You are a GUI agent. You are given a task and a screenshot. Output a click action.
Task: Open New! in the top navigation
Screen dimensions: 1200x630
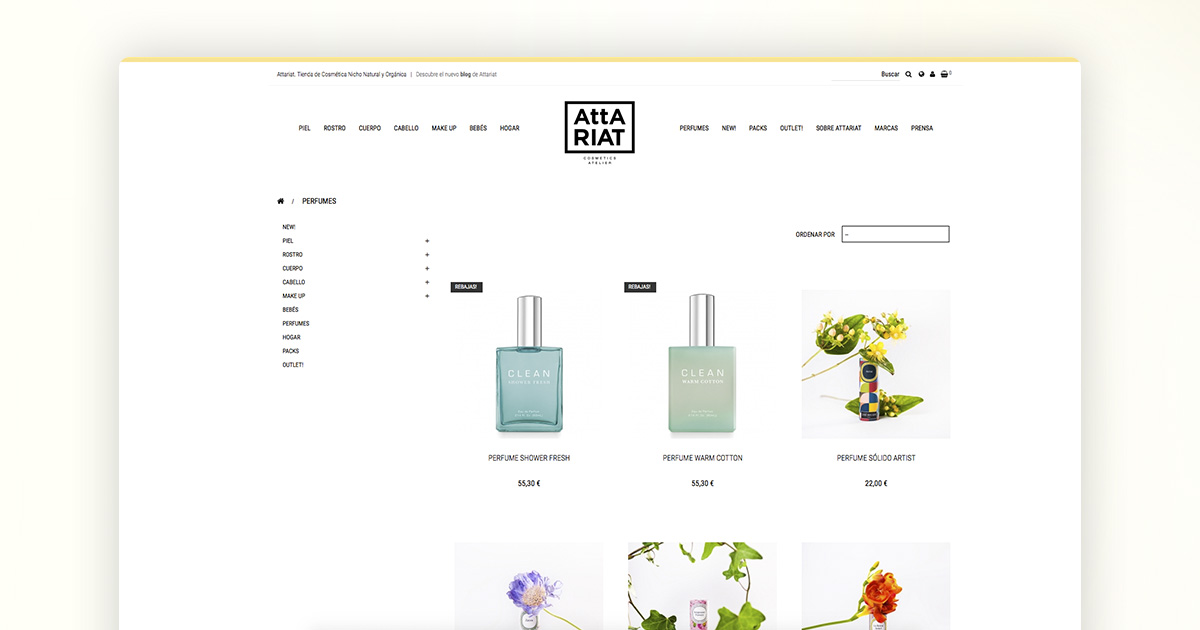coord(729,128)
